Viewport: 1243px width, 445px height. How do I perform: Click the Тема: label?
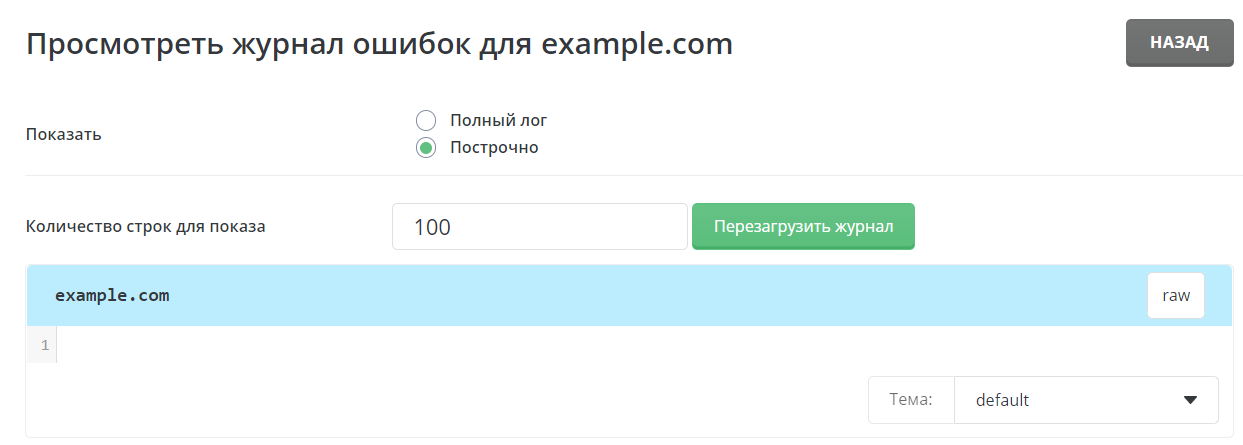[910, 400]
